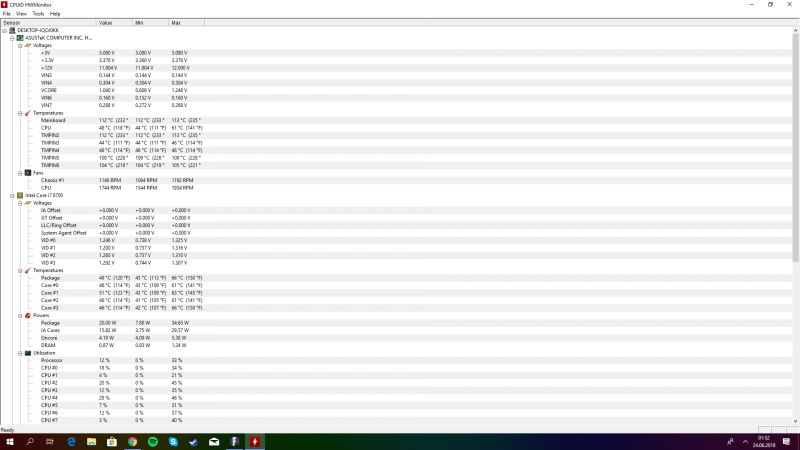Open the View menu

(x=21, y=14)
